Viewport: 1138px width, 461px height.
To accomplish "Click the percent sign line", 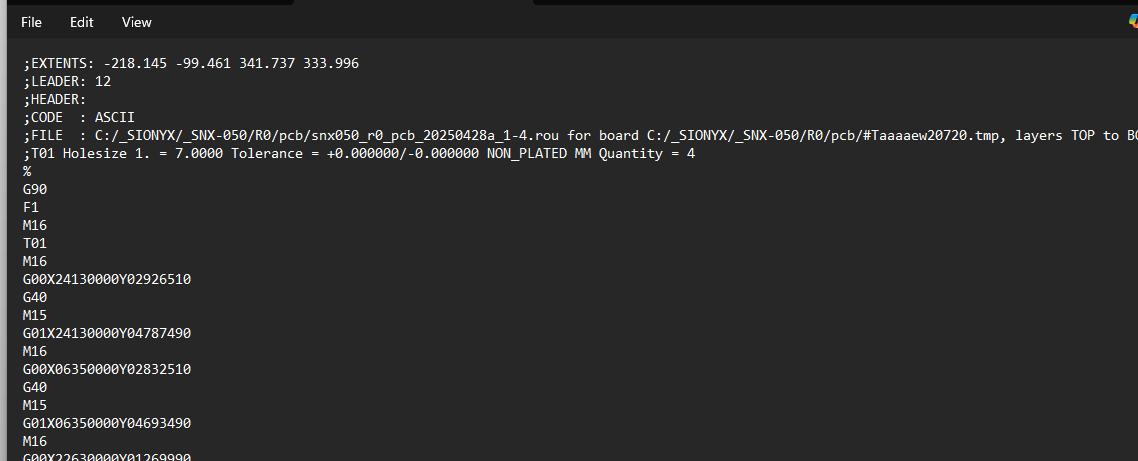I will coord(27,171).
